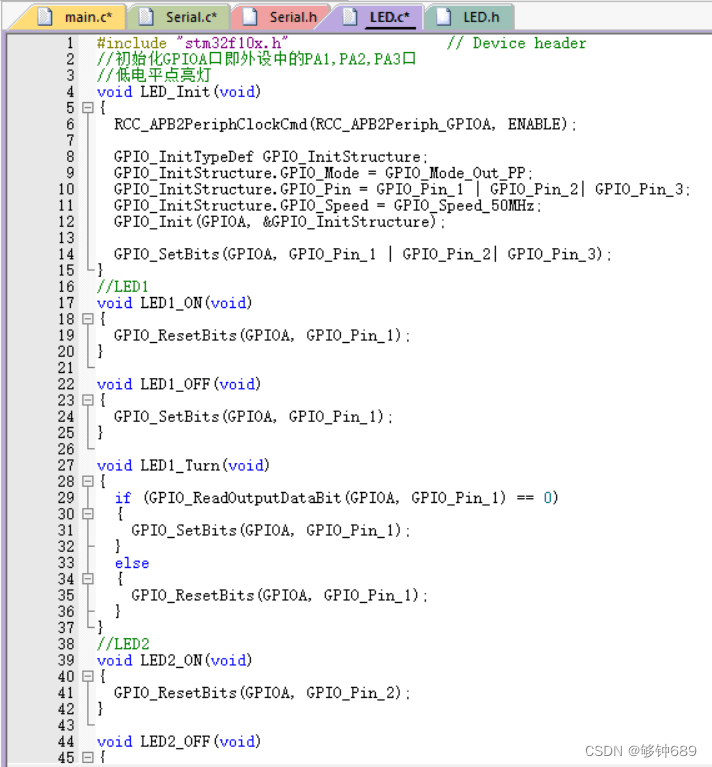Switch to the main.c* tab
This screenshot has width=712, height=767.
click(73, 17)
